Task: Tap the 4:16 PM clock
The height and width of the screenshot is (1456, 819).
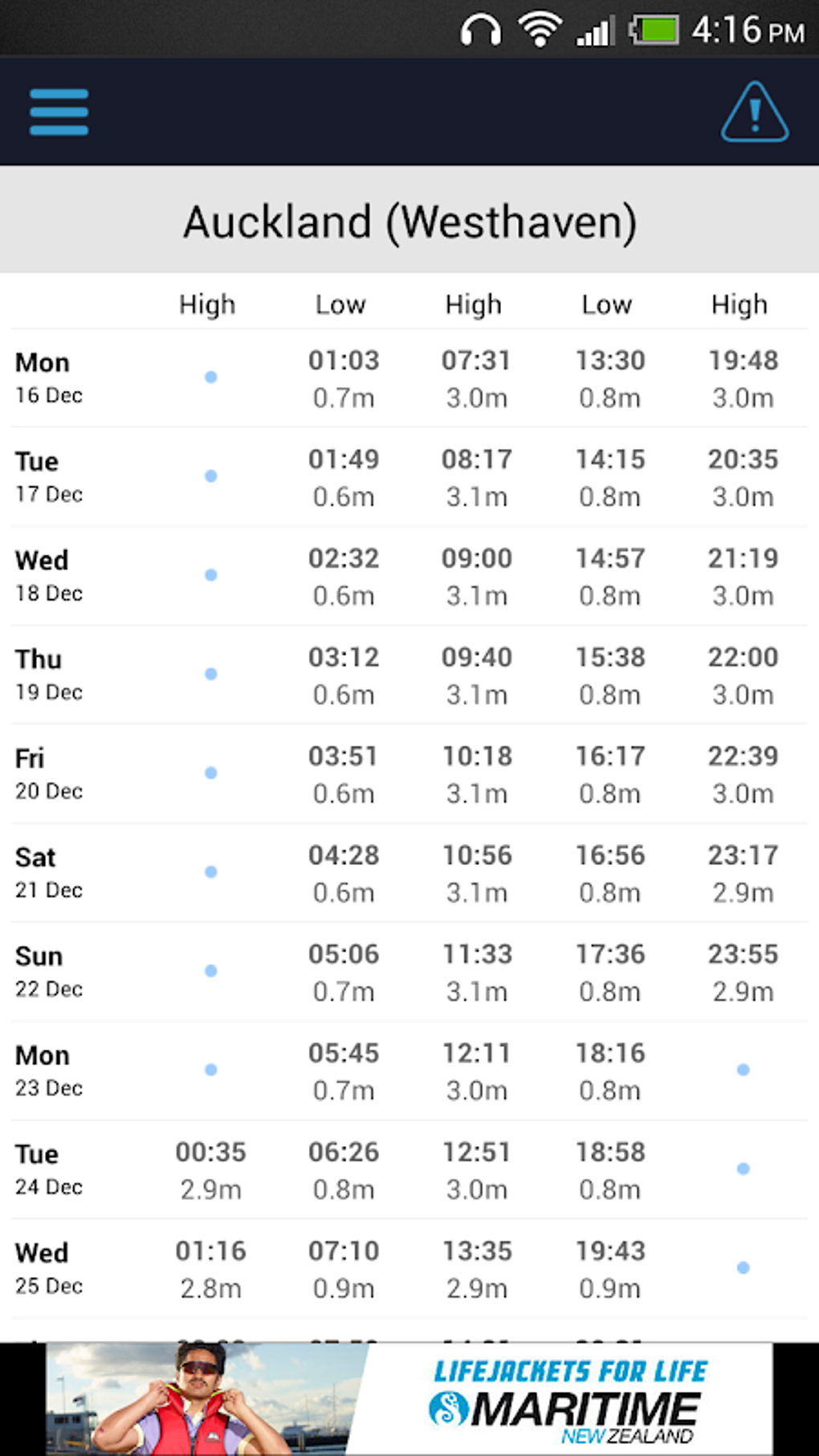Action: click(x=748, y=31)
